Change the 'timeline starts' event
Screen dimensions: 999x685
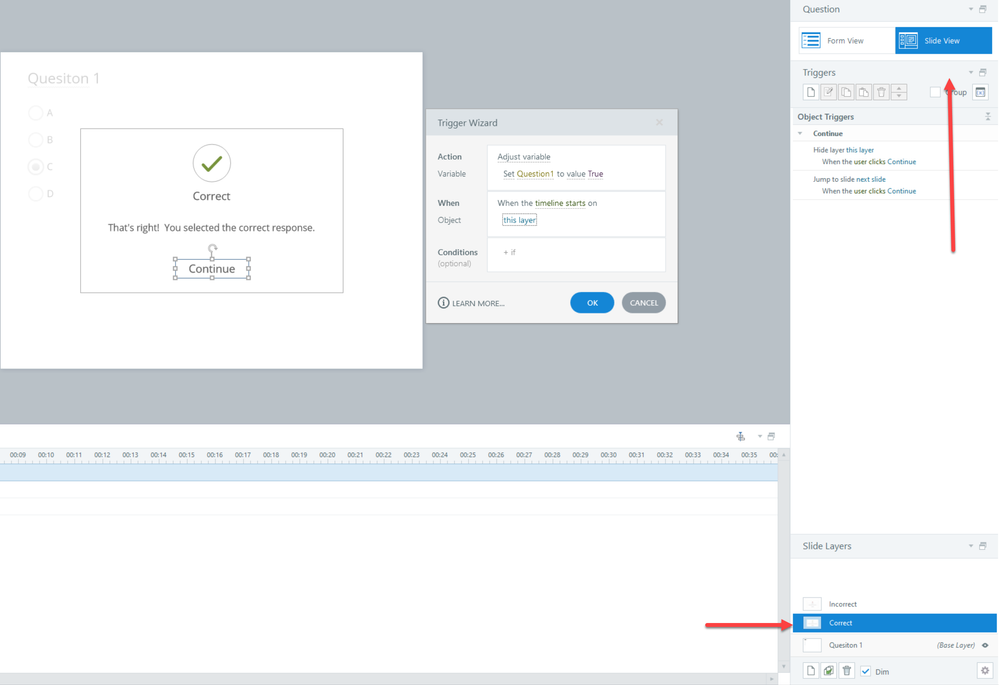tap(560, 203)
